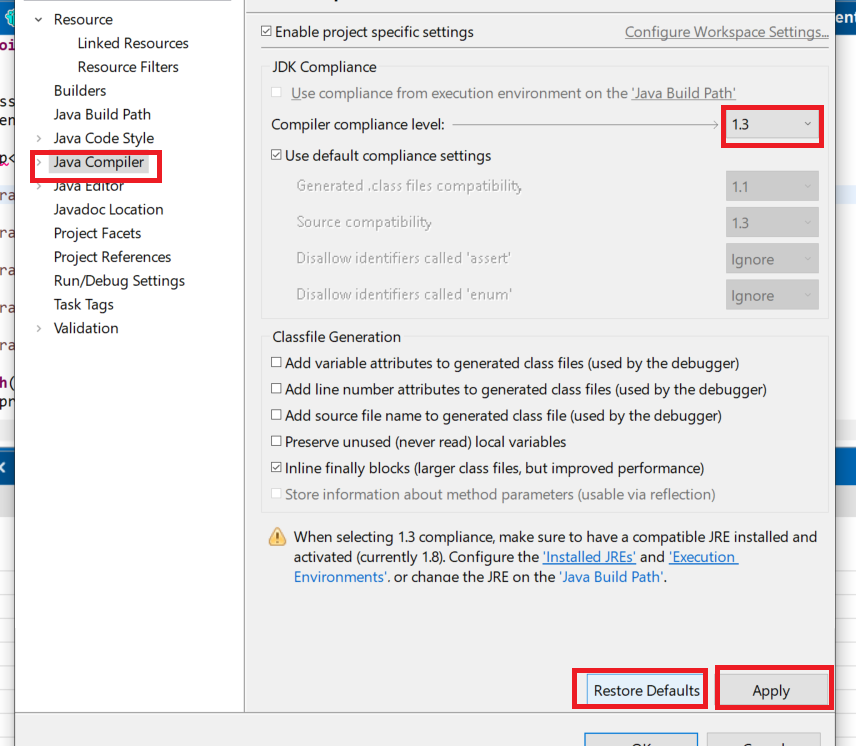Open Configure Workspace Settings link
Viewport: 856px width, 746px height.
click(726, 32)
